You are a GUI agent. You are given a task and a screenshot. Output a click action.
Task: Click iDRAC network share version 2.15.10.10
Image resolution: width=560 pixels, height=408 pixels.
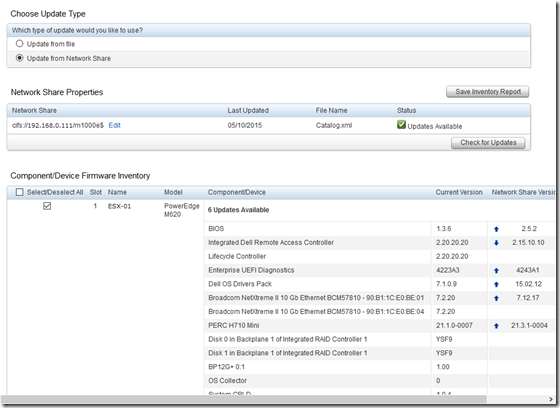(x=528, y=243)
